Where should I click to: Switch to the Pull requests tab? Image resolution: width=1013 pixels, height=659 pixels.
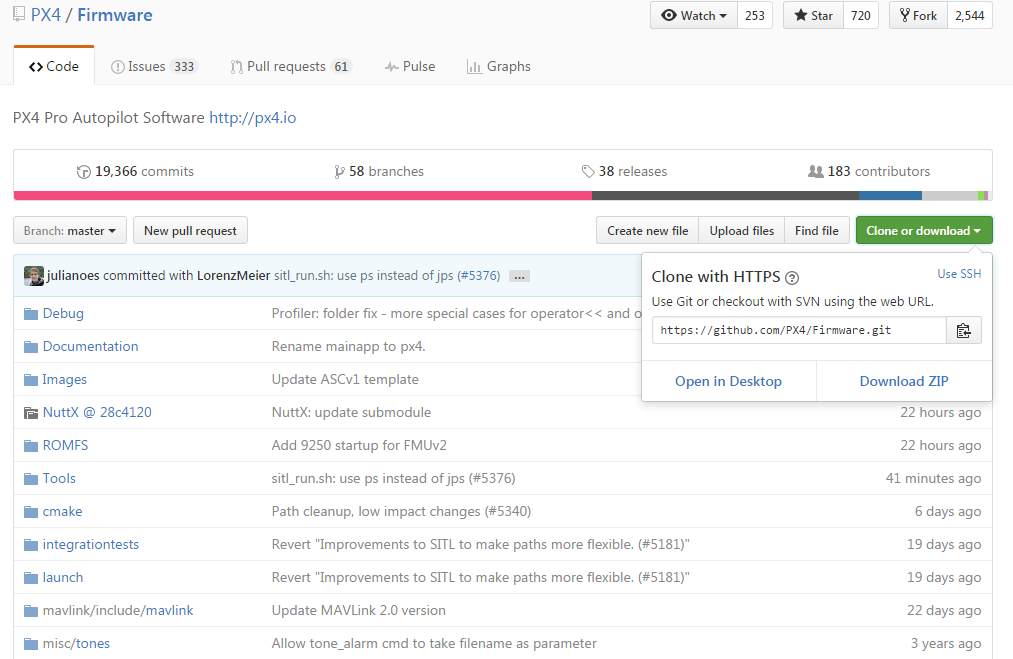click(x=291, y=67)
